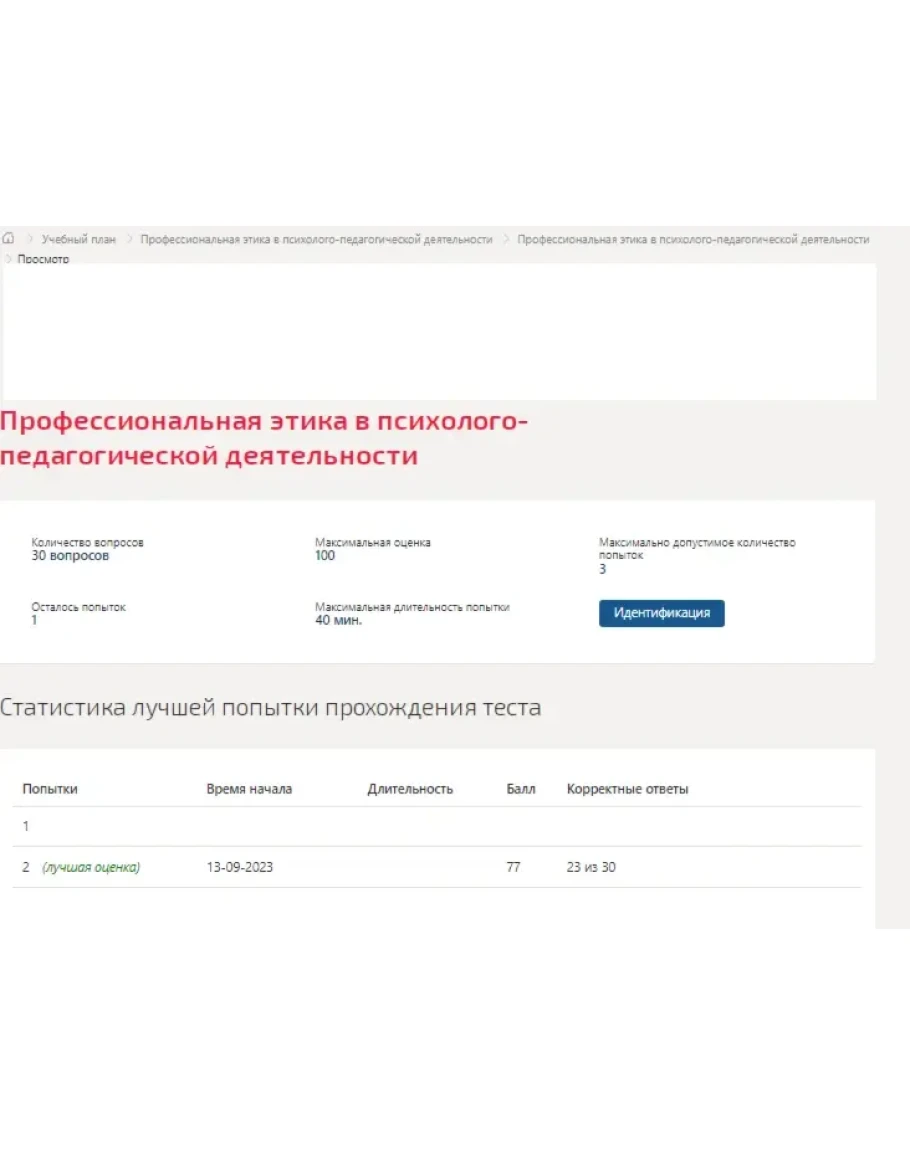Click the red course title heading
Viewport: 910px width, 1155px height.
pyautogui.click(x=263, y=439)
